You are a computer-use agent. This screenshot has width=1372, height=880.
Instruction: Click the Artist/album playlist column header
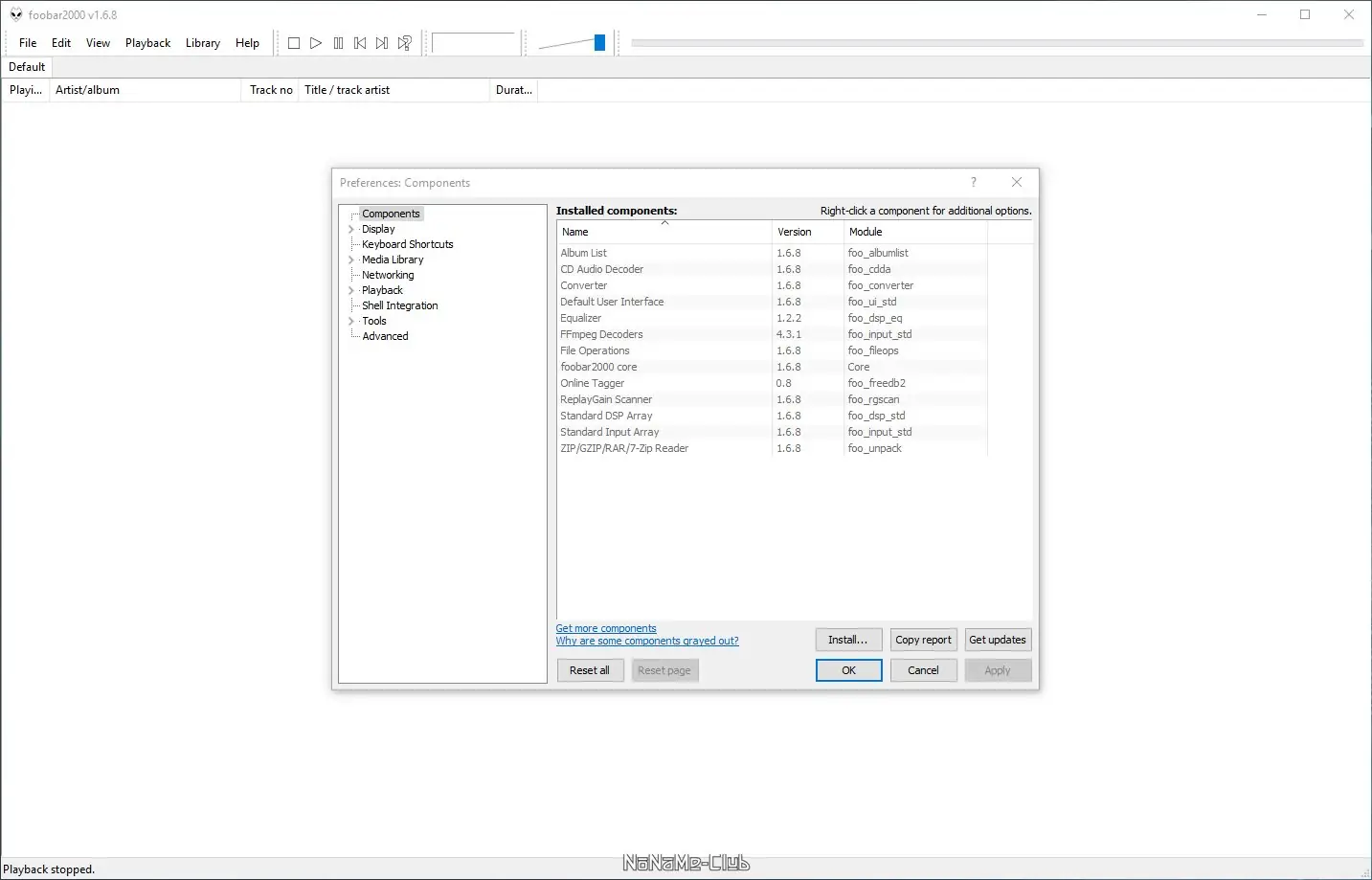coord(146,90)
